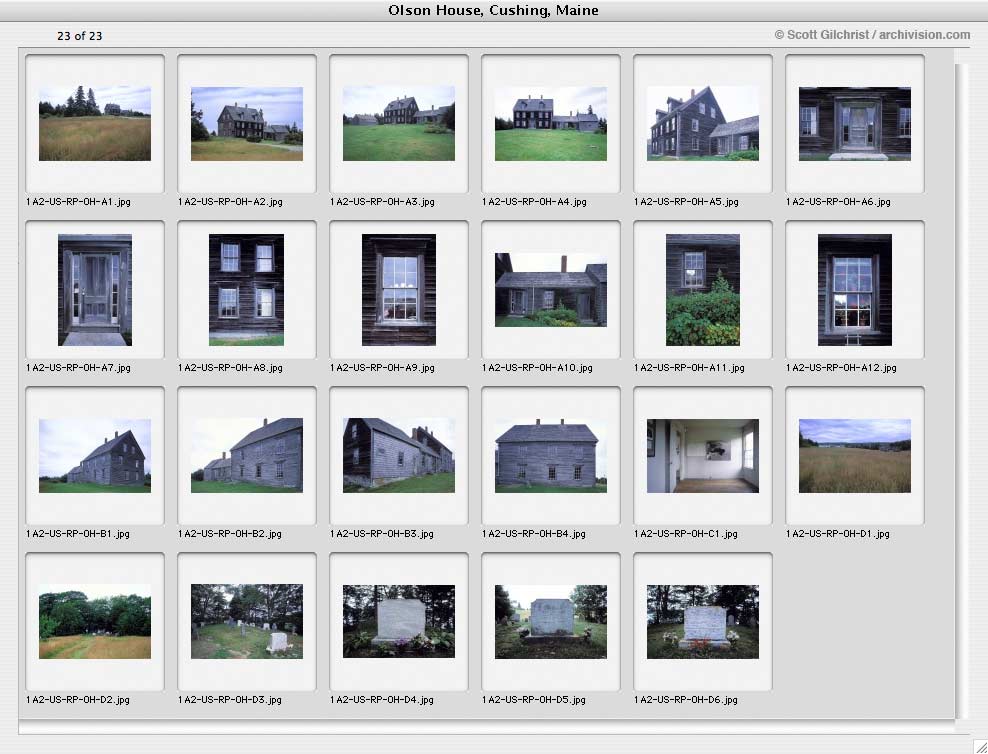Open the 1A2-US-RP-OH-A4.jpg house thumbnail

tap(551, 123)
